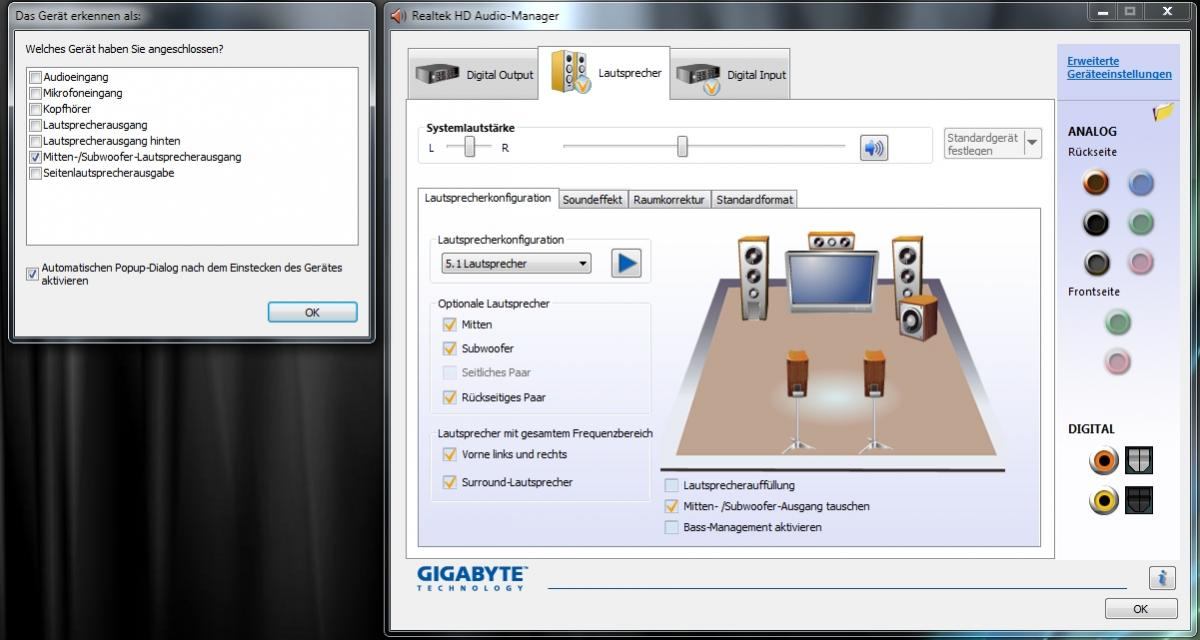Click the L/R balance slider handle
Image resolution: width=1200 pixels, height=640 pixels.
[x=469, y=147]
